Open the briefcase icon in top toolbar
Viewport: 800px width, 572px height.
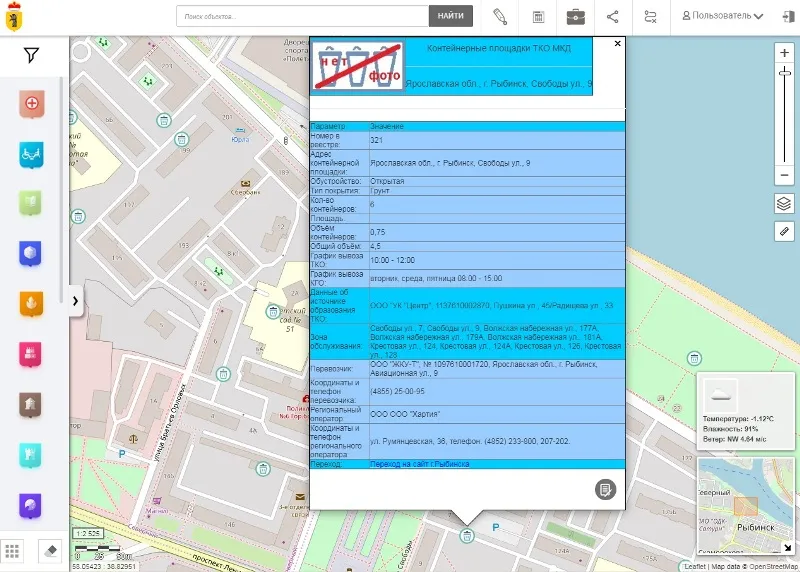tap(576, 16)
